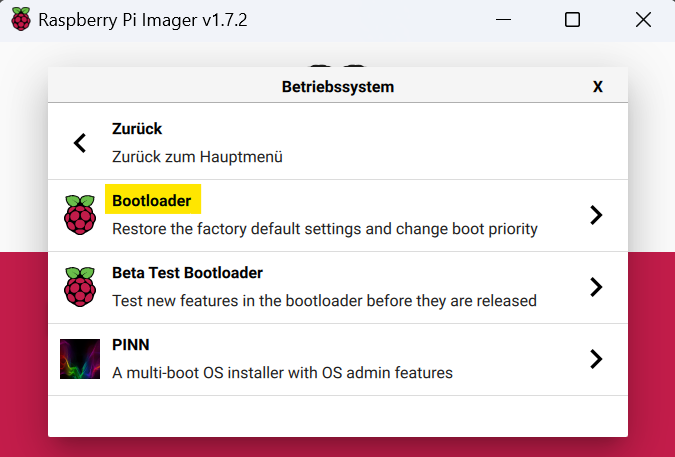This screenshot has height=457, width=675.
Task: Click 'Test new features in the bootloader' text
Action: pyautogui.click(x=324, y=301)
